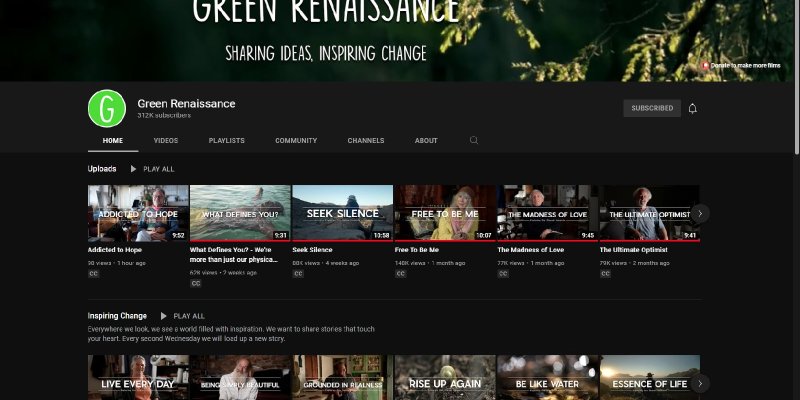The width and height of the screenshot is (800, 400).
Task: Click the CC badge under Addicted to Hope
Action: click(x=93, y=273)
